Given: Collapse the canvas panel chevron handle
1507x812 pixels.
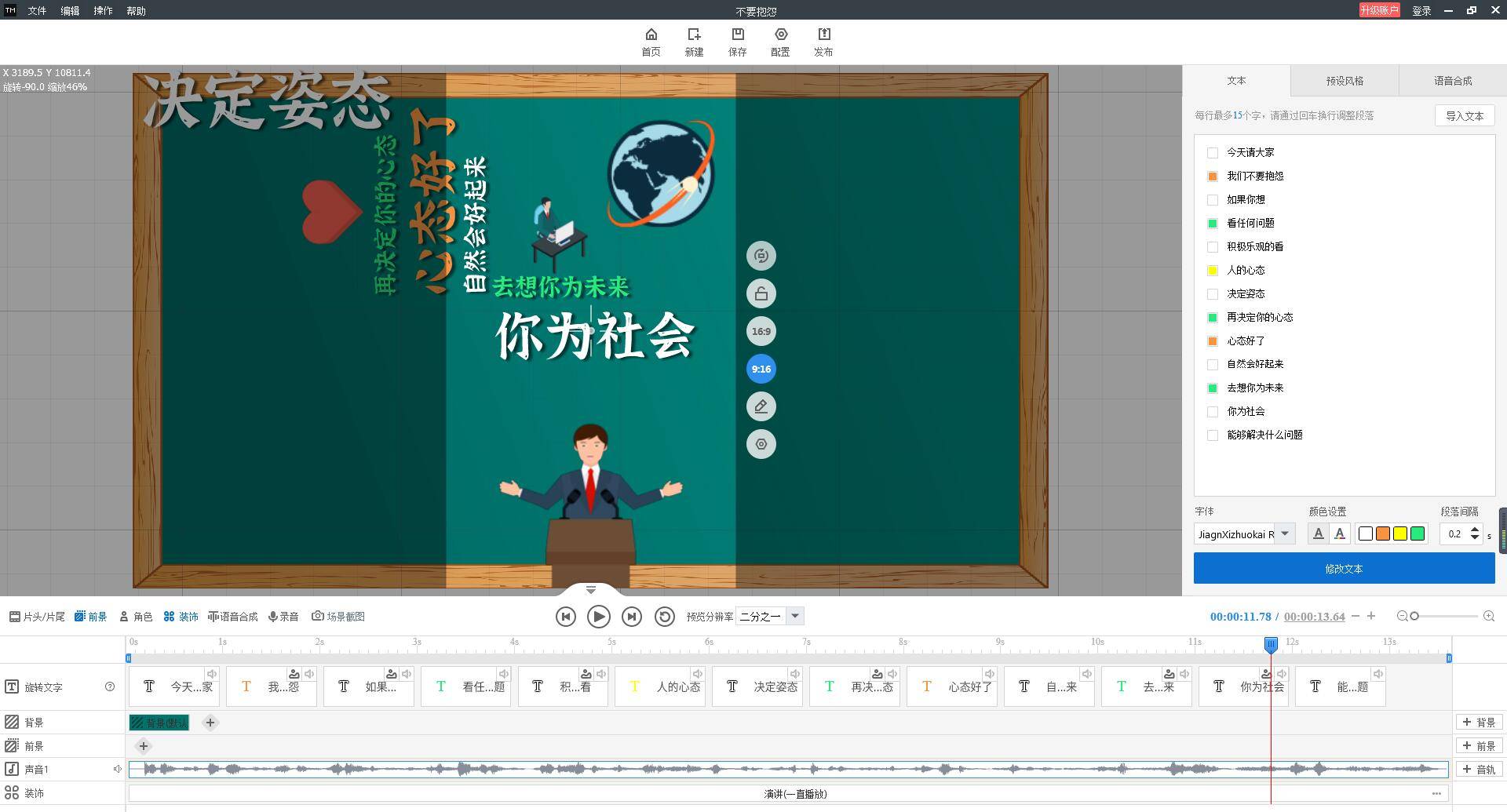Looking at the screenshot, I should 591,590.
